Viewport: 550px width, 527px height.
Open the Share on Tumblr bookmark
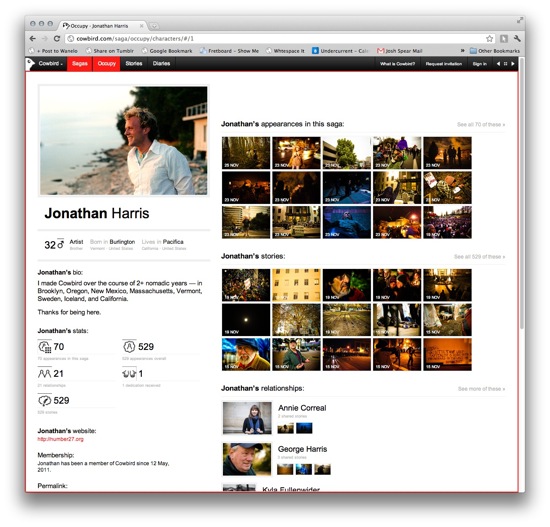110,51
